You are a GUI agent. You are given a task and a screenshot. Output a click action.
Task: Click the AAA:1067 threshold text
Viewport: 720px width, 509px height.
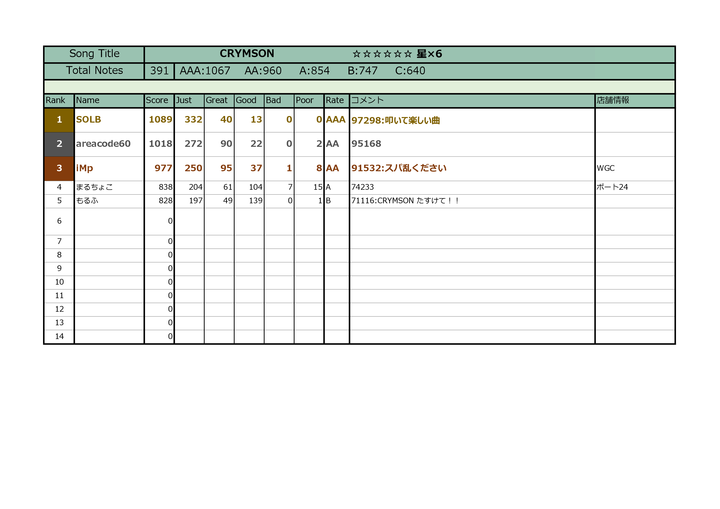click(x=205, y=71)
